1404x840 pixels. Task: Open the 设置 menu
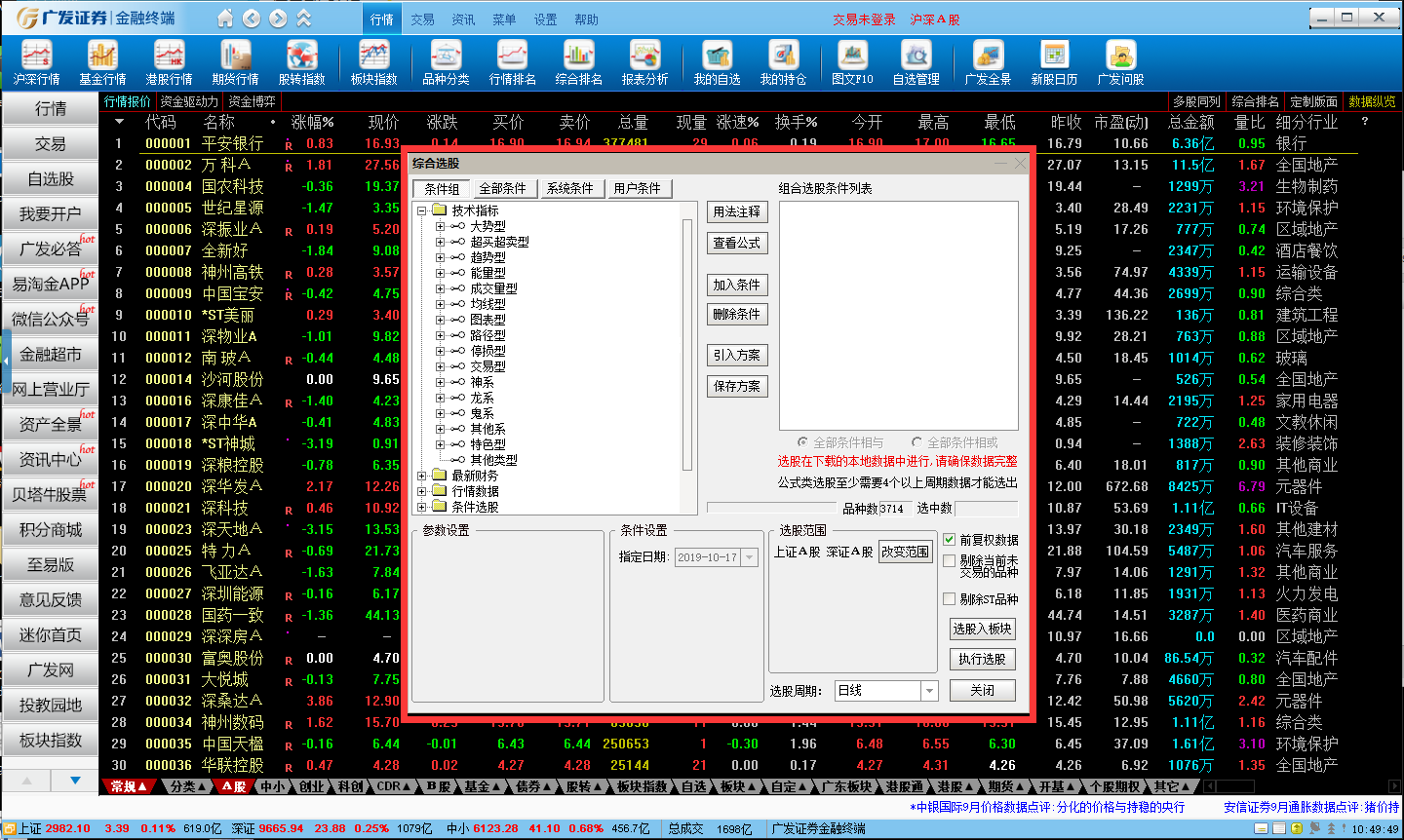click(x=546, y=19)
